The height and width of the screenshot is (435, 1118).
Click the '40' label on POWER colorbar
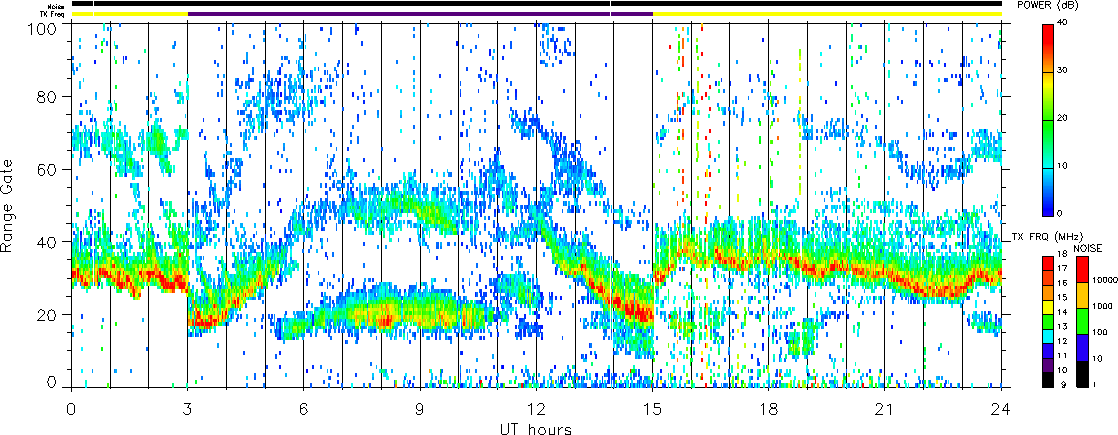(1064, 23)
